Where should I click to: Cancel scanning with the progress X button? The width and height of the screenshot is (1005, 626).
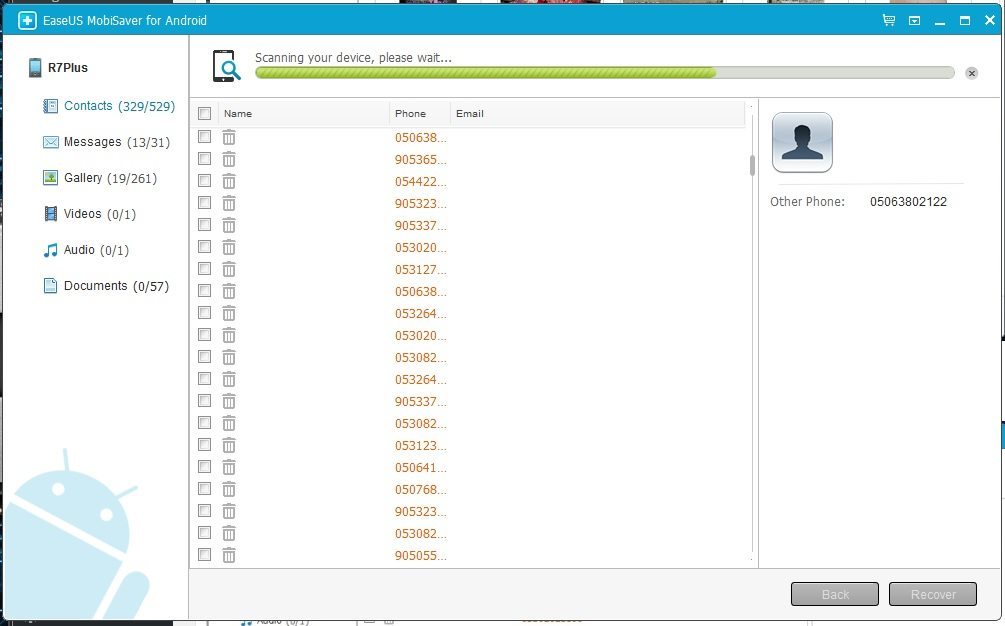(x=971, y=73)
